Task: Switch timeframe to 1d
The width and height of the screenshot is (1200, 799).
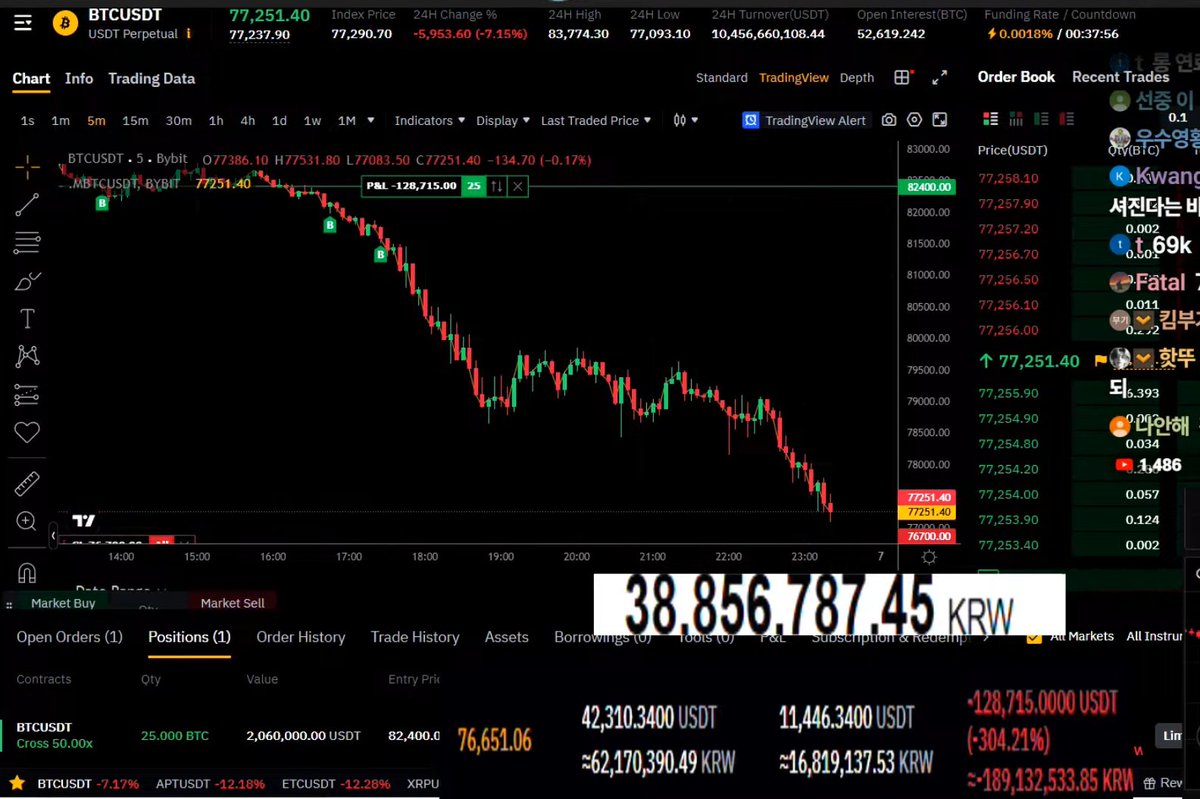Action: 279,120
